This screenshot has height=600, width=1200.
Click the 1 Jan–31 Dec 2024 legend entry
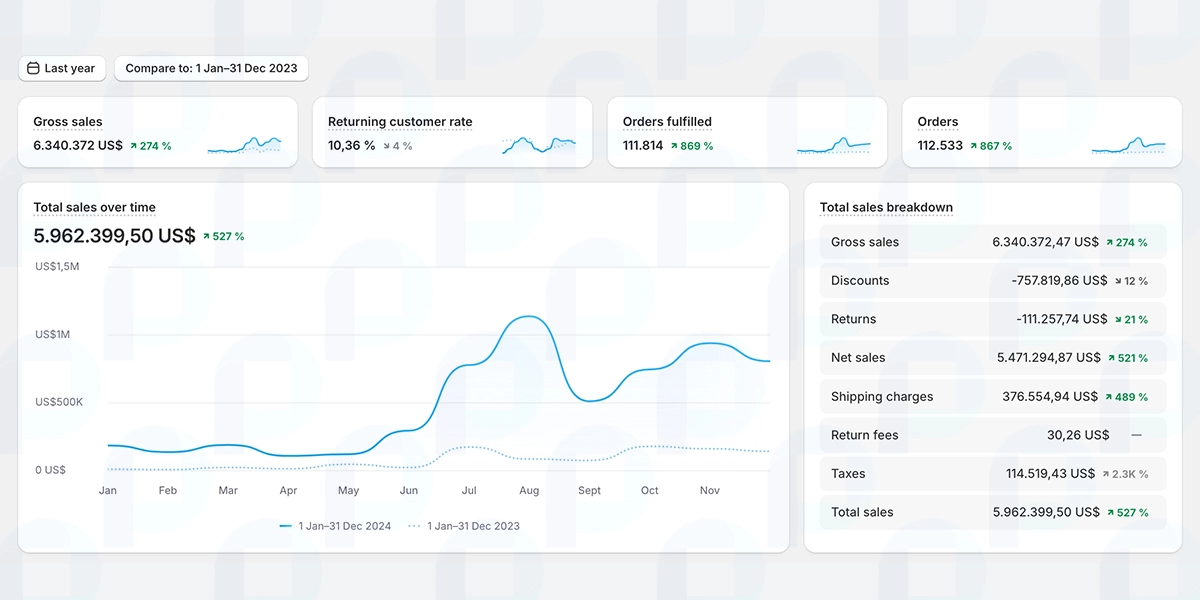point(336,526)
